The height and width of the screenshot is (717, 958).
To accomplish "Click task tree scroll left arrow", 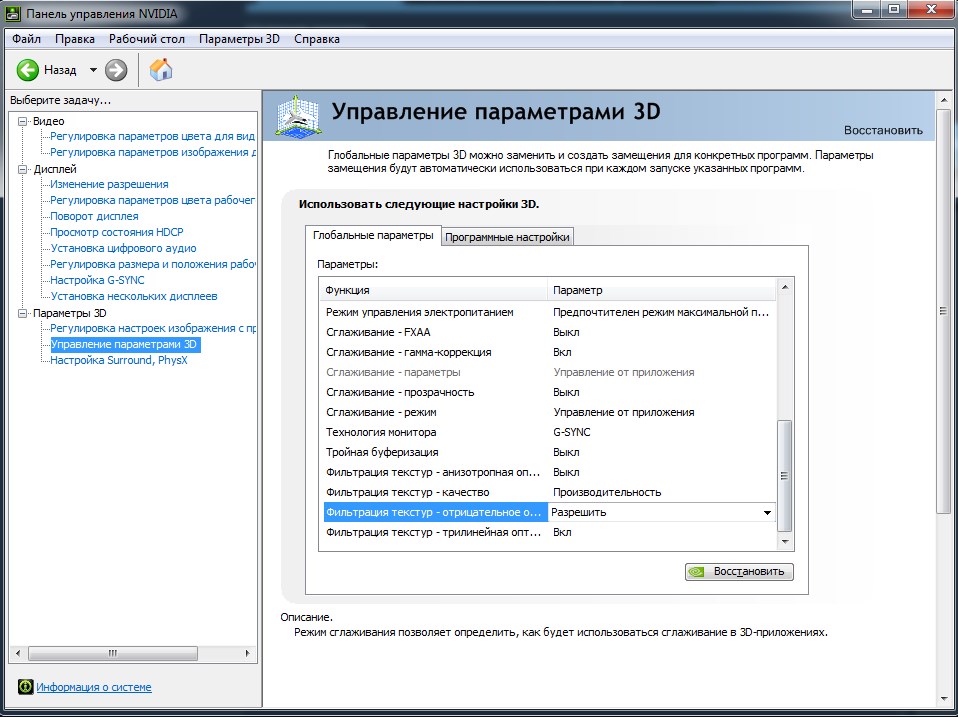I will (x=18, y=653).
